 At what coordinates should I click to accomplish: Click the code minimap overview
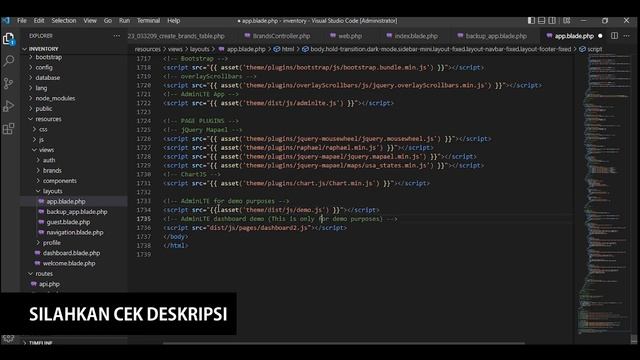pyautogui.click(x=604, y=195)
